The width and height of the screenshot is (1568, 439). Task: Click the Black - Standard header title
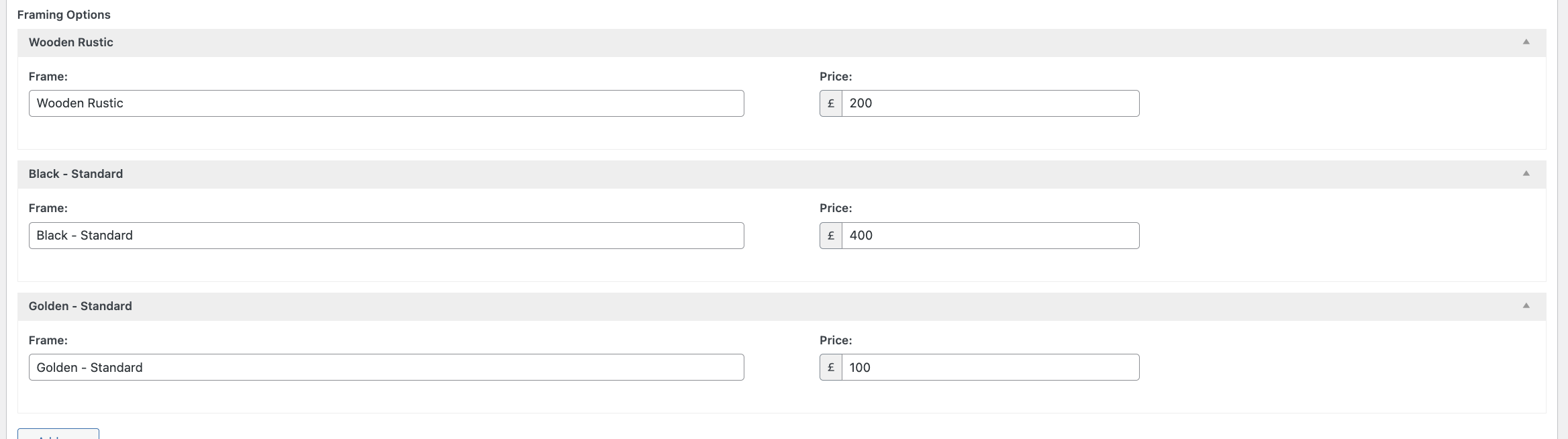coord(75,174)
